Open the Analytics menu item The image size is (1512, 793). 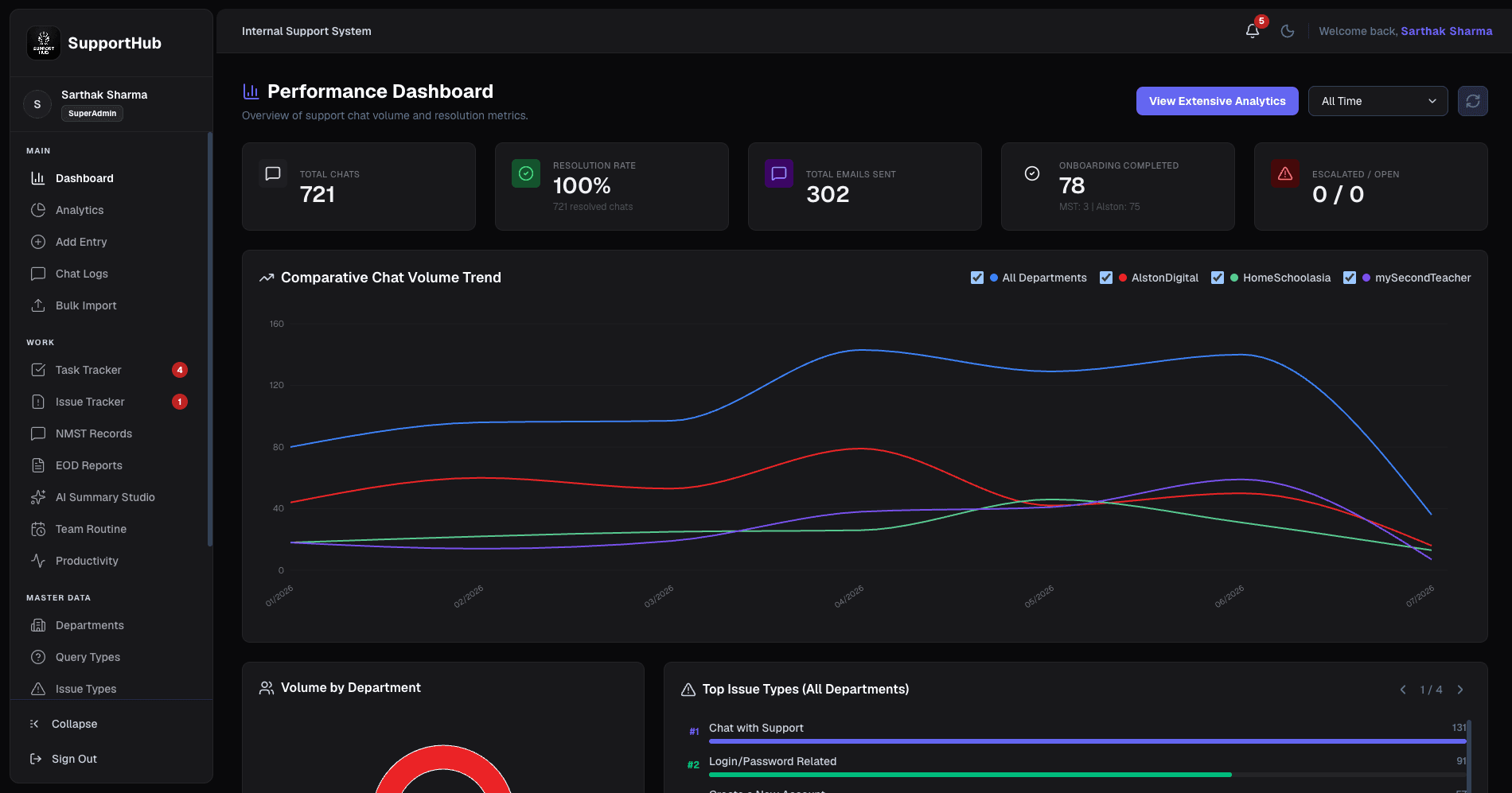point(111,210)
